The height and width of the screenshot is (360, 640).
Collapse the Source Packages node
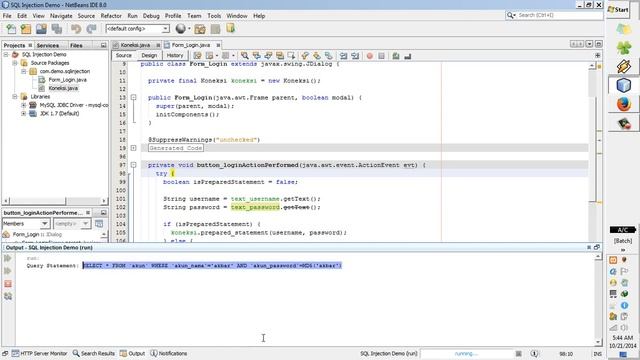[15, 63]
